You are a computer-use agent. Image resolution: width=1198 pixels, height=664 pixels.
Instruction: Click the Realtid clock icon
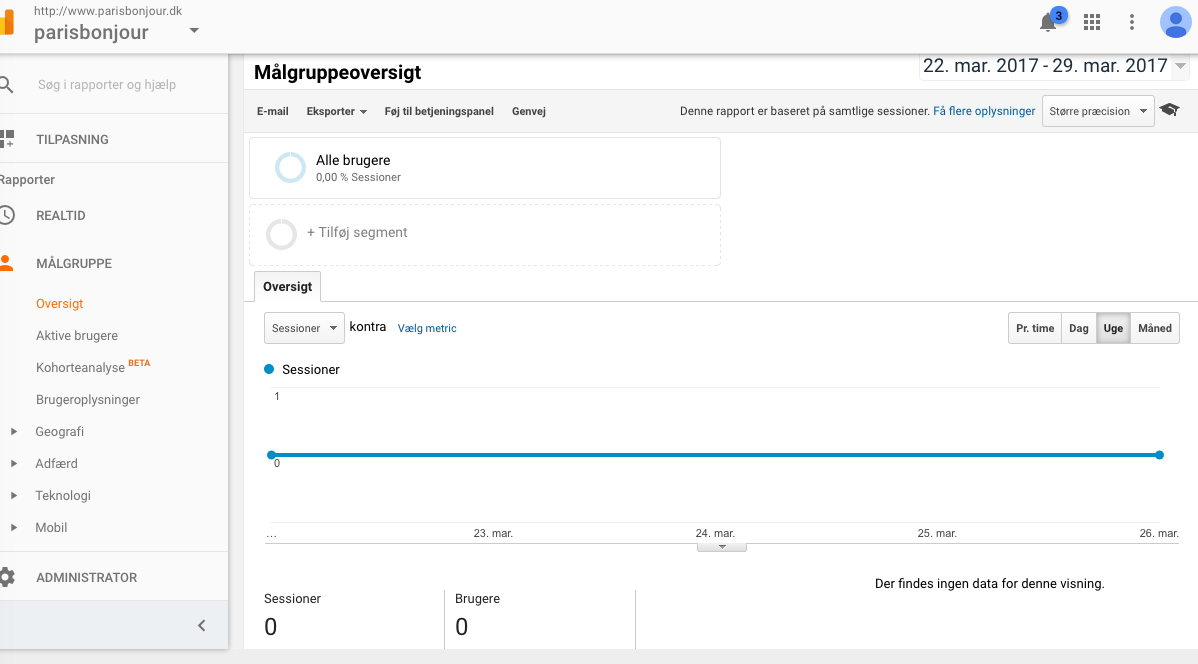pos(7,215)
